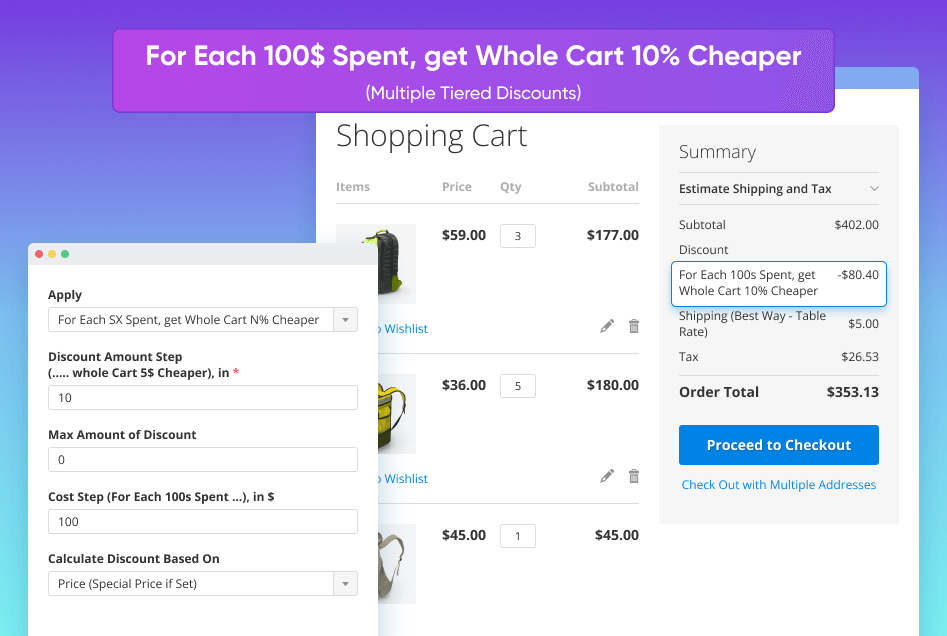Click the Wishlist link under the first item

pos(406,329)
